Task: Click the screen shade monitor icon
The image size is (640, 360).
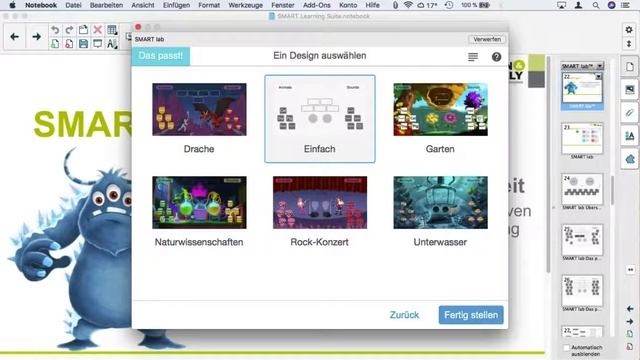Action: pos(98,44)
